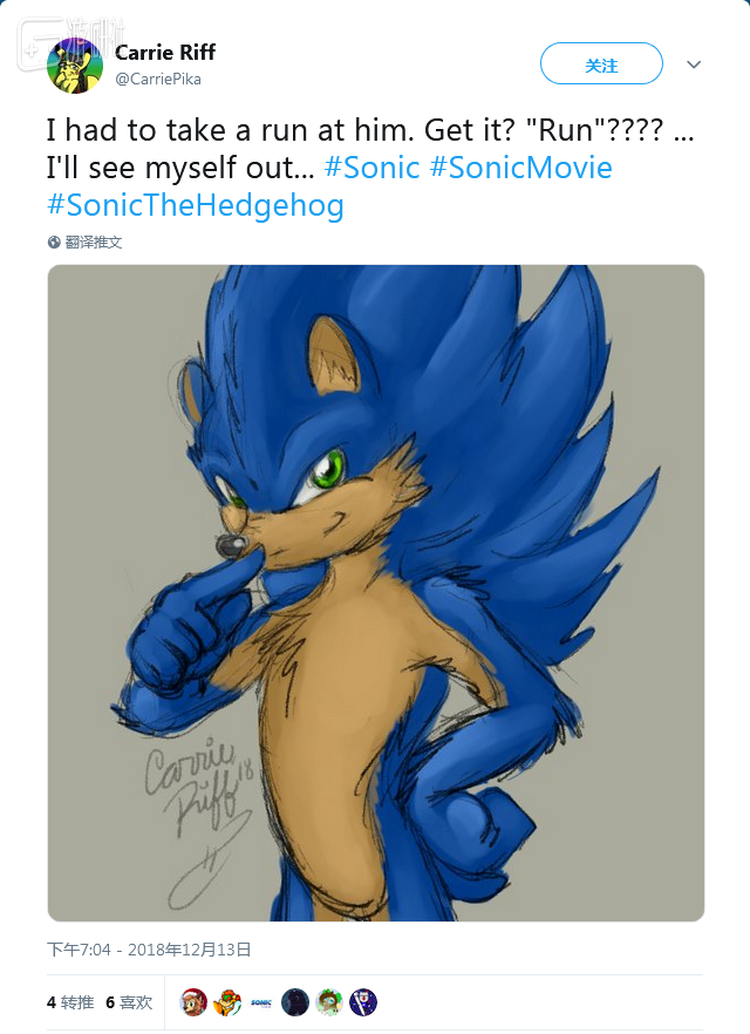
Task: Click the Sonic logo liker avatar
Action: coord(262,1002)
